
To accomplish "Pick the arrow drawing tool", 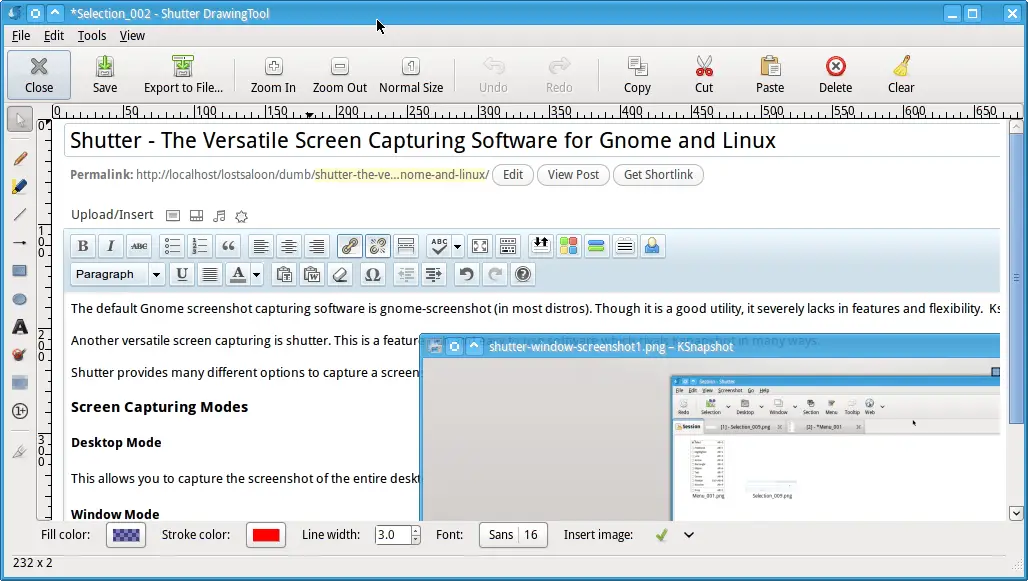I will (x=20, y=243).
